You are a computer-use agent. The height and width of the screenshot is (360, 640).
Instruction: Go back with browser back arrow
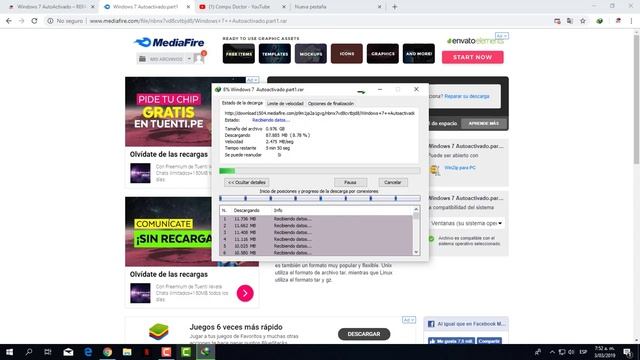tap(9, 21)
